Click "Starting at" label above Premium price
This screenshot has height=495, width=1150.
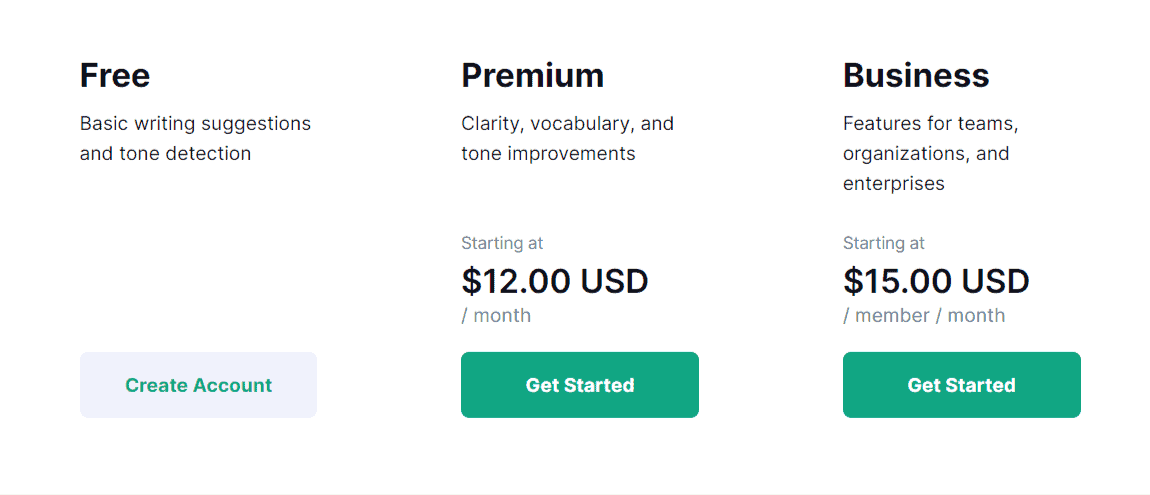pyautogui.click(x=502, y=243)
